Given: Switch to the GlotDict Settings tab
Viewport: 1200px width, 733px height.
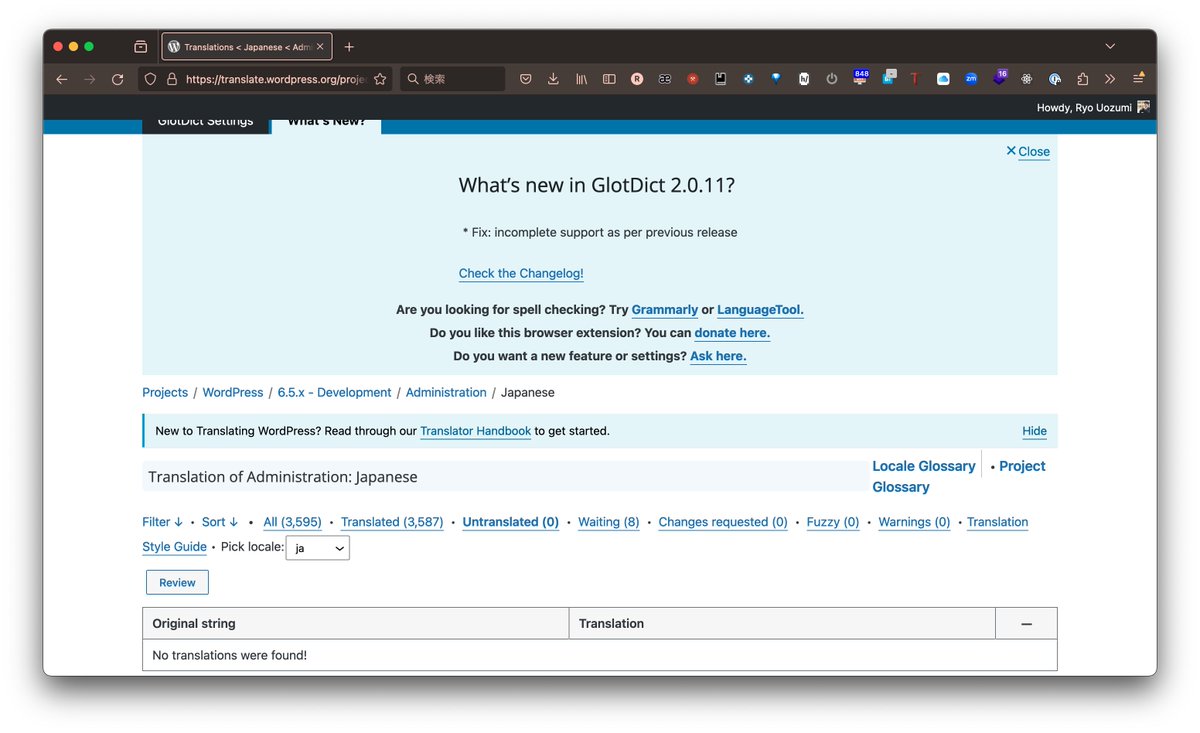Looking at the screenshot, I should click(x=206, y=125).
